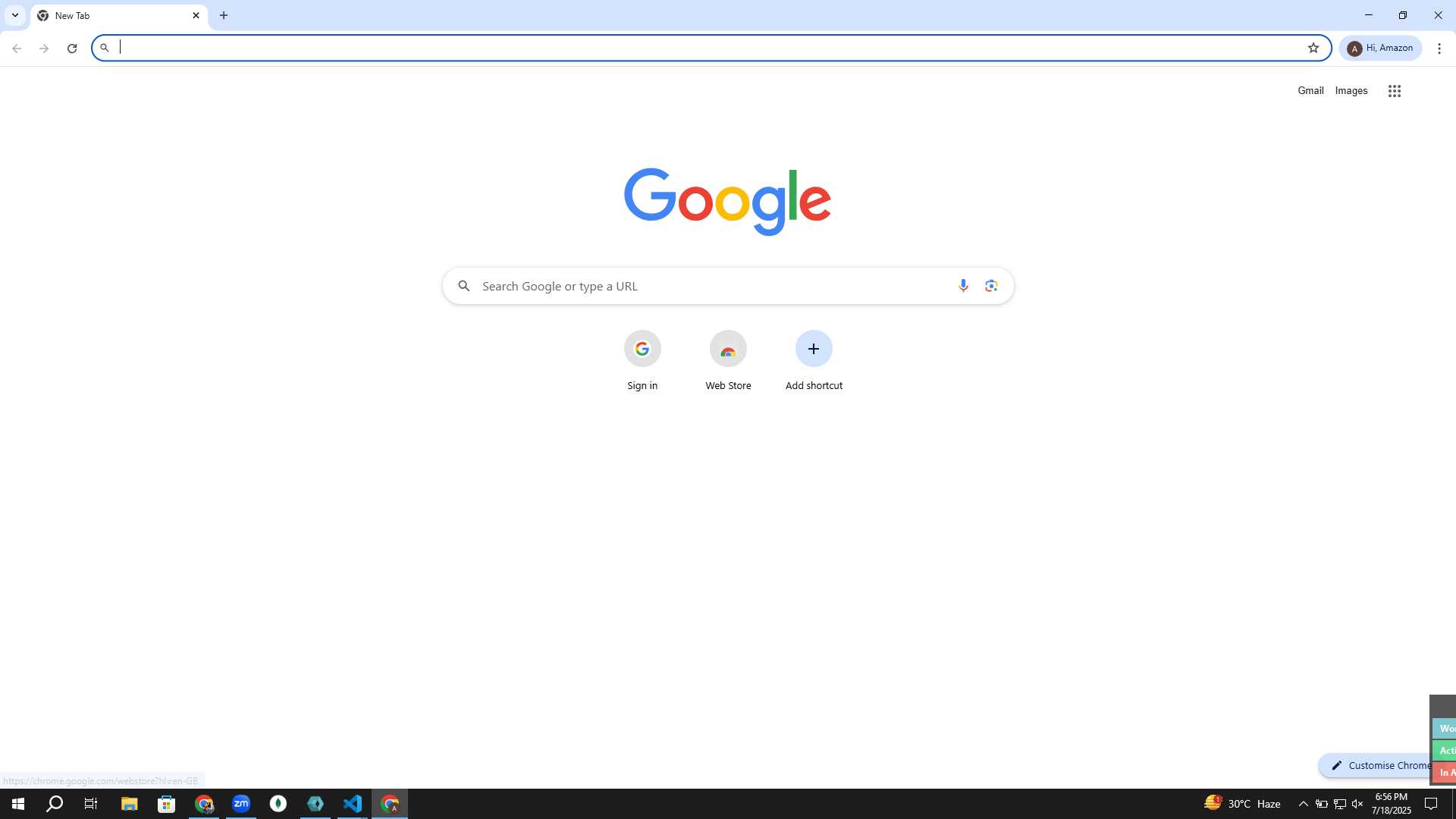Open Task View on the taskbar
The width and height of the screenshot is (1456, 819).
(91, 804)
